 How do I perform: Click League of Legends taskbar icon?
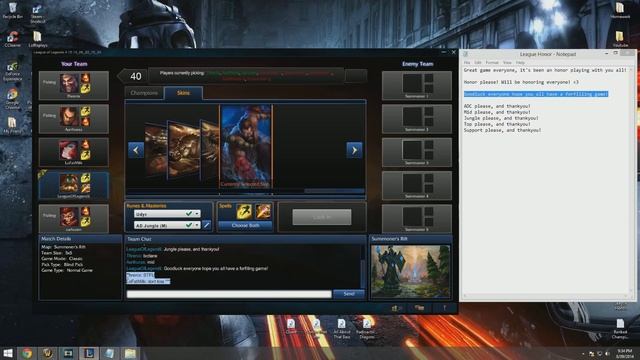tap(89, 353)
